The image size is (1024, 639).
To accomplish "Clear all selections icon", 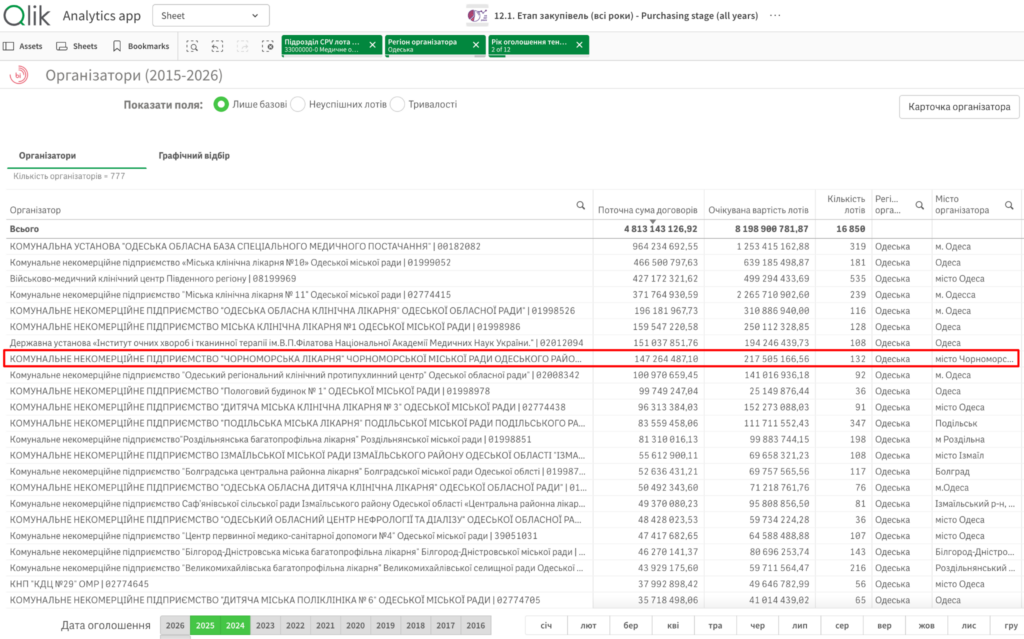I will pos(268,46).
